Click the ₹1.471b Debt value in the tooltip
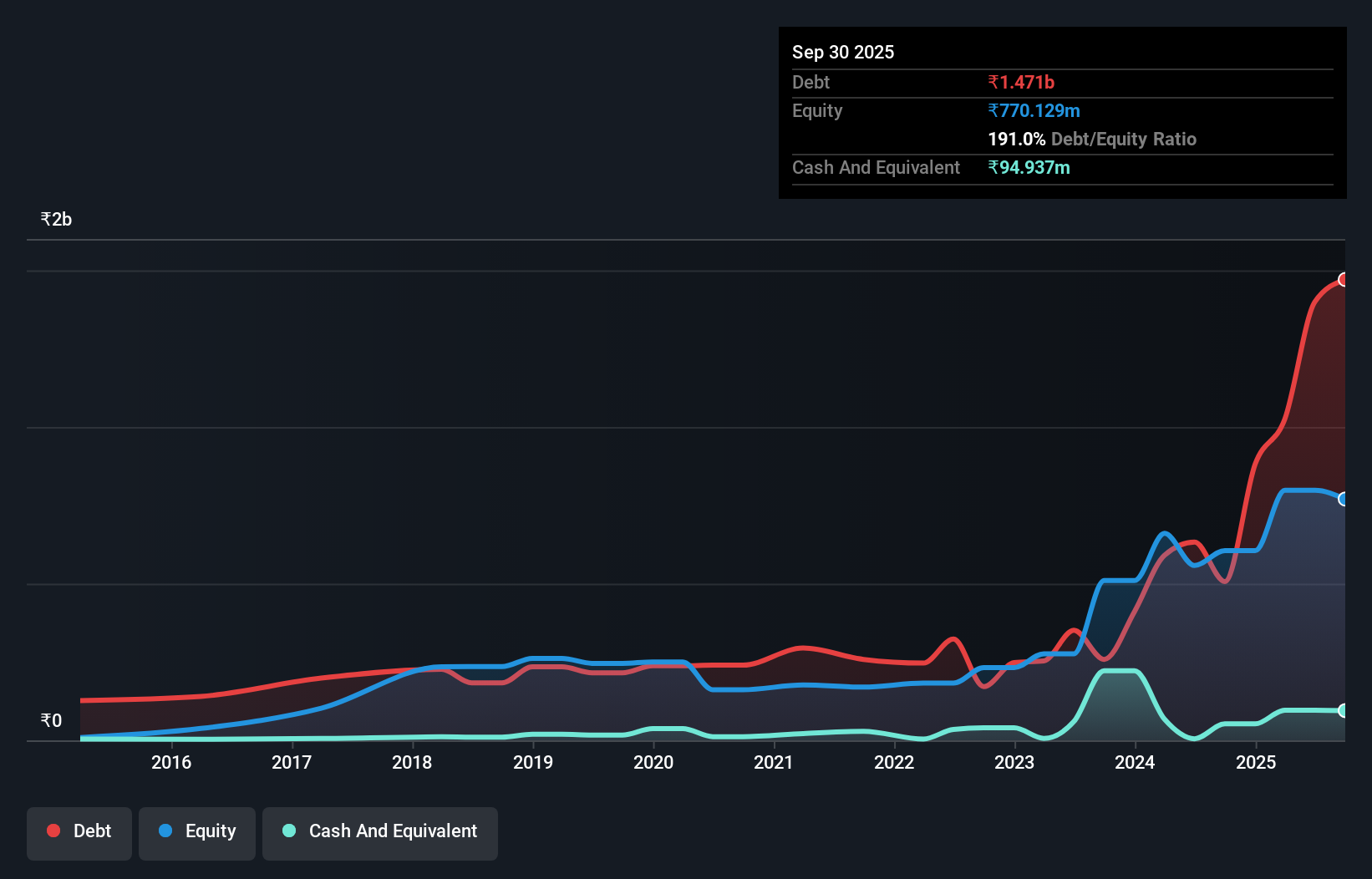1372x879 pixels. tap(1021, 82)
